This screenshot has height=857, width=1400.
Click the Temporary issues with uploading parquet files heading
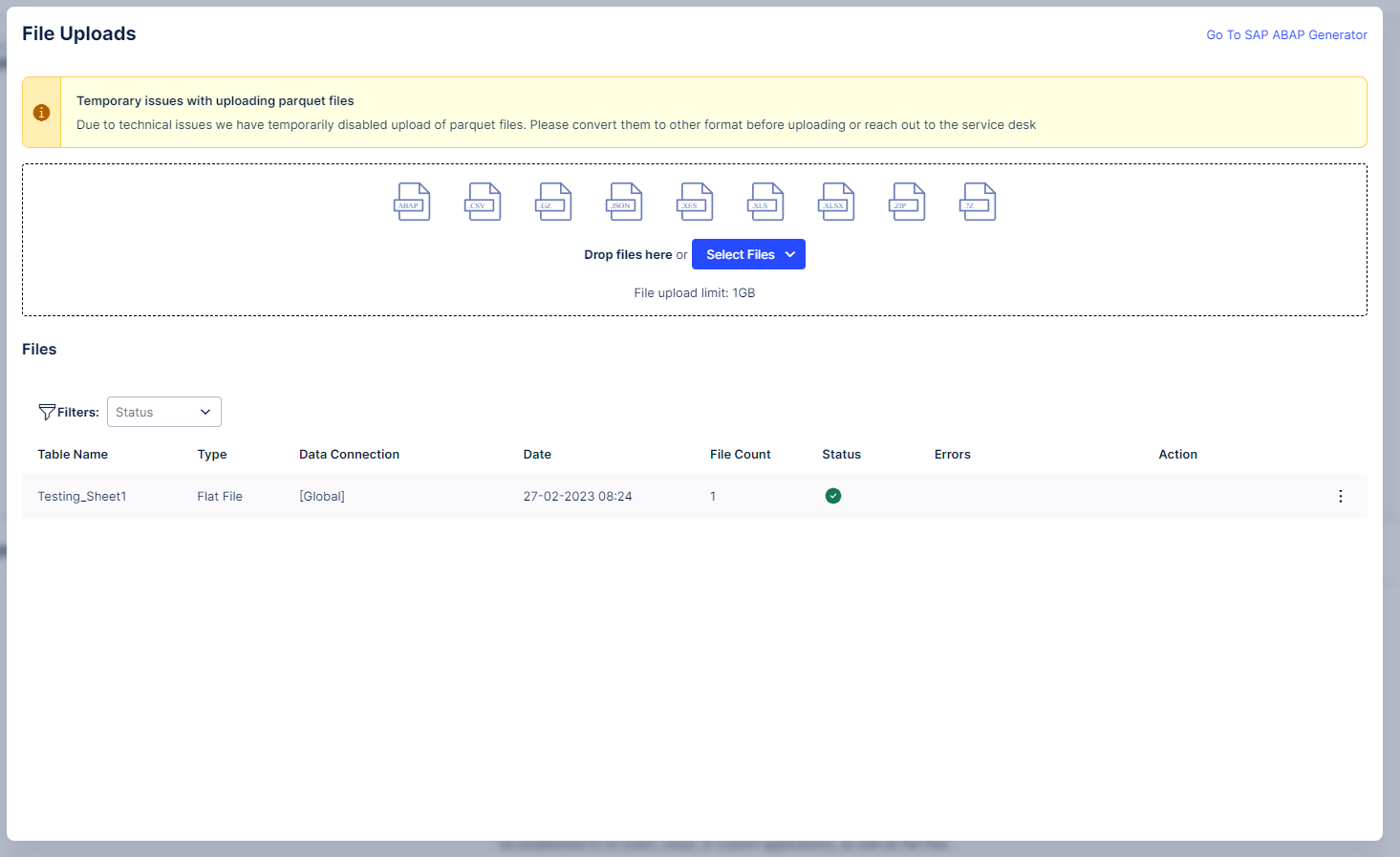tap(215, 100)
